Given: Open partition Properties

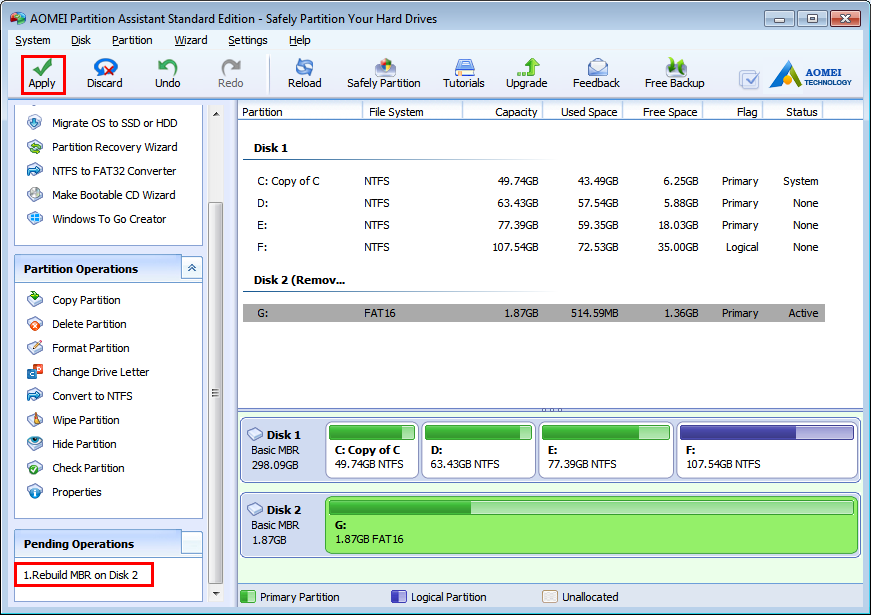Looking at the screenshot, I should (64, 492).
